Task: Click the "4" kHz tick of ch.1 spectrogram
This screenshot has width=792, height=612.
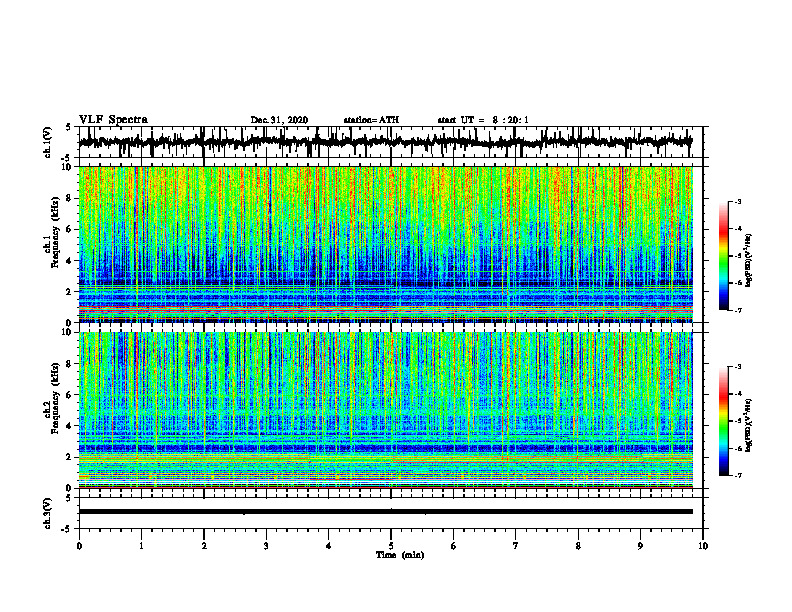Action: click(x=69, y=261)
